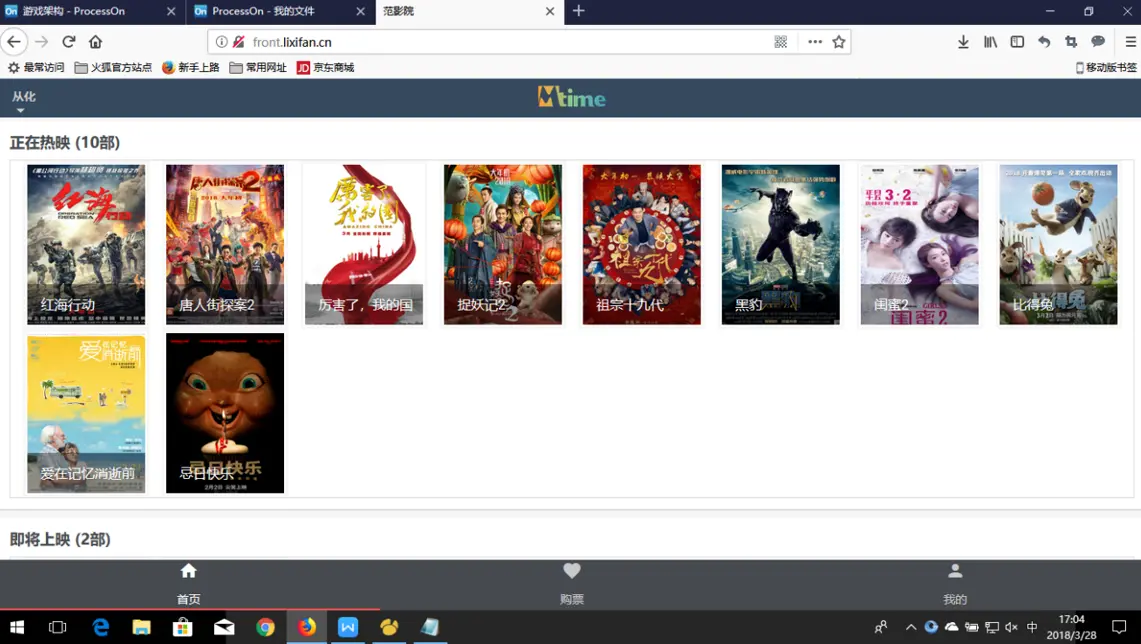1141x644 pixels.
Task: Open movie poster 比得兔
Action: click(1059, 245)
